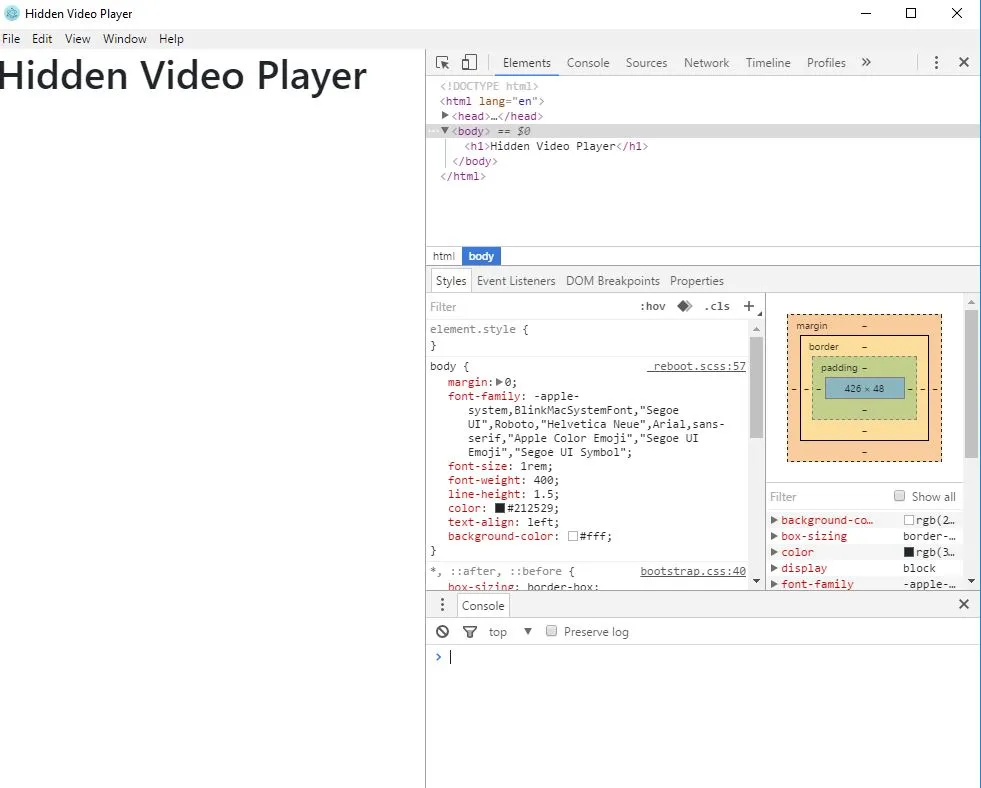Add new style rule plus icon

coord(749,306)
